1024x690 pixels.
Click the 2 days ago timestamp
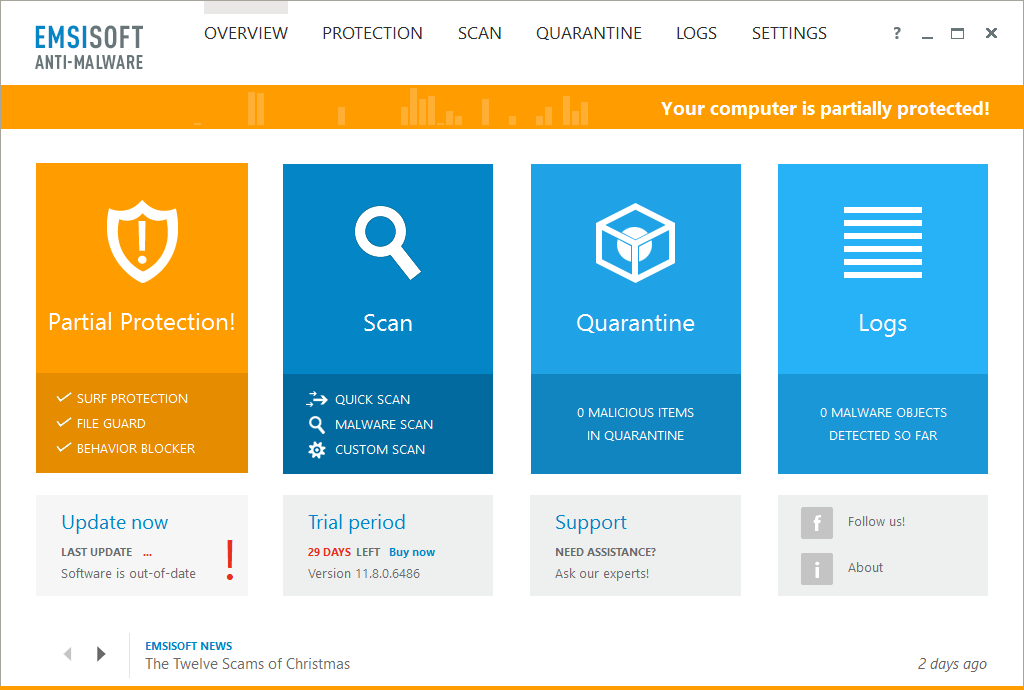coord(952,664)
